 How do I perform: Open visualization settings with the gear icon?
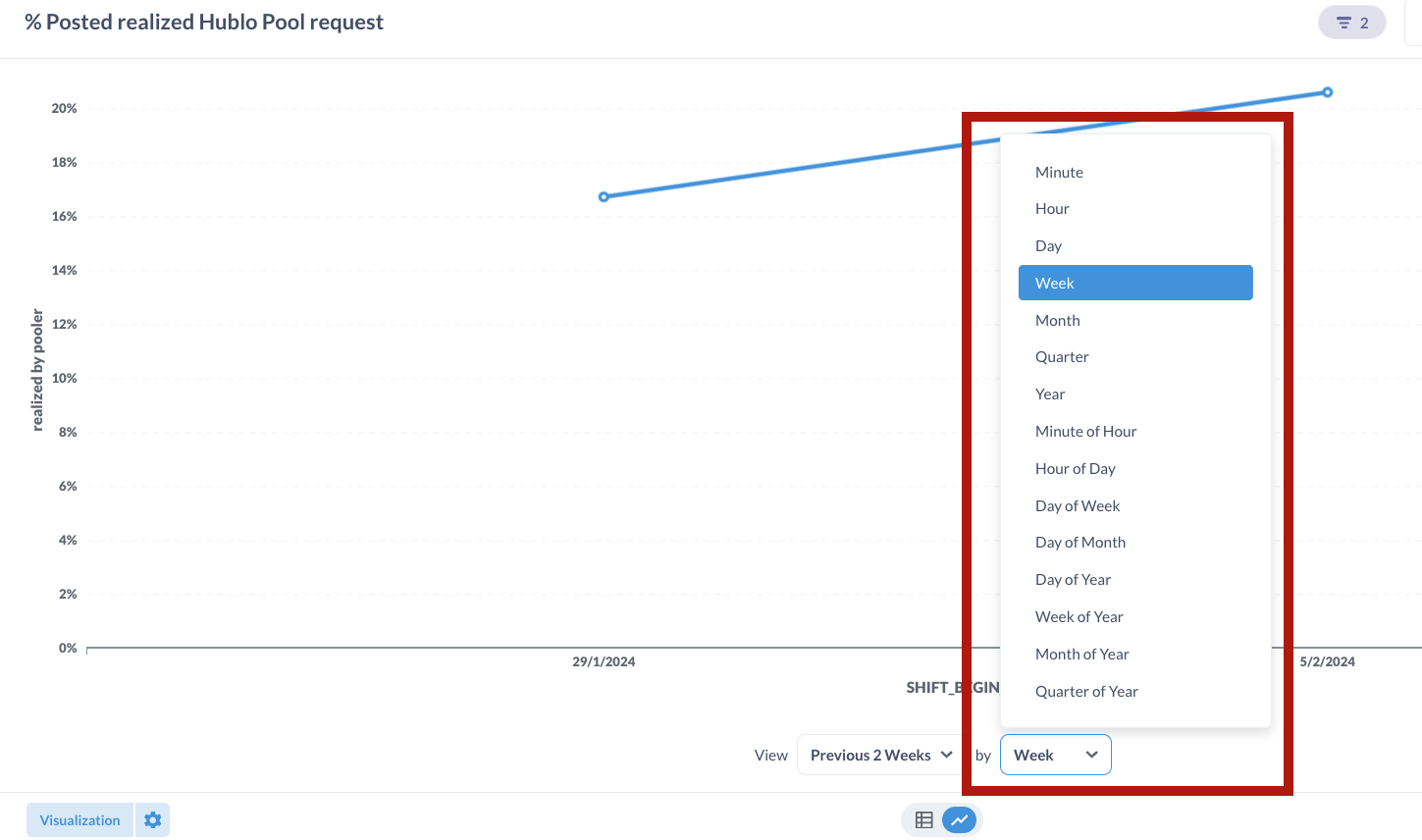pos(152,819)
